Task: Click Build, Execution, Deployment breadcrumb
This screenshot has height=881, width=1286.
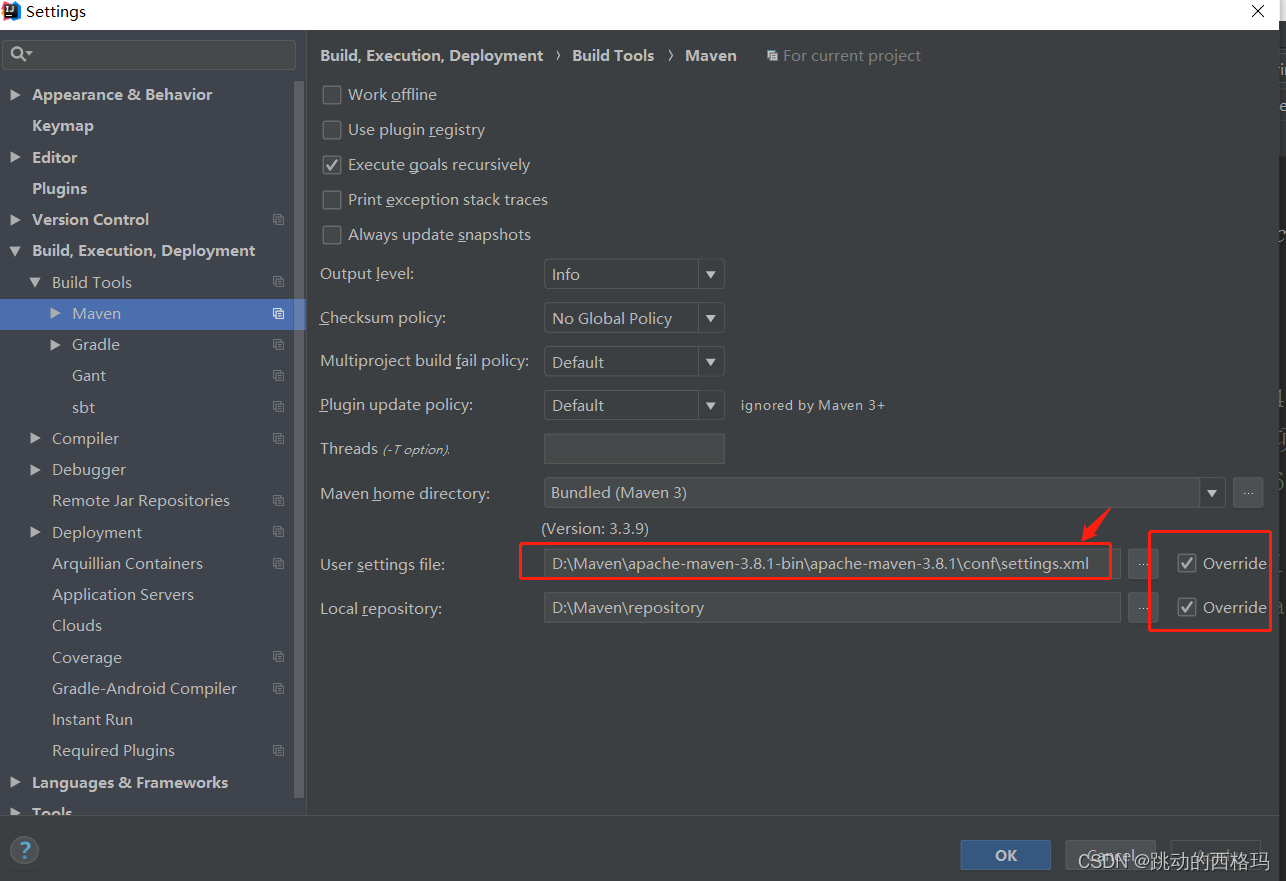Action: point(432,56)
